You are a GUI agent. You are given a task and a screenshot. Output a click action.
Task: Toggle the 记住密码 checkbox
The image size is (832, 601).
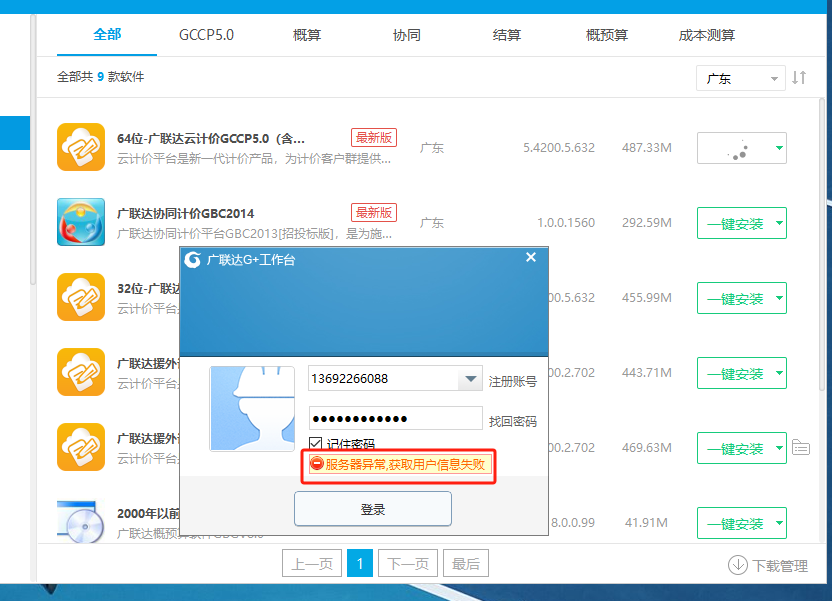coord(315,443)
